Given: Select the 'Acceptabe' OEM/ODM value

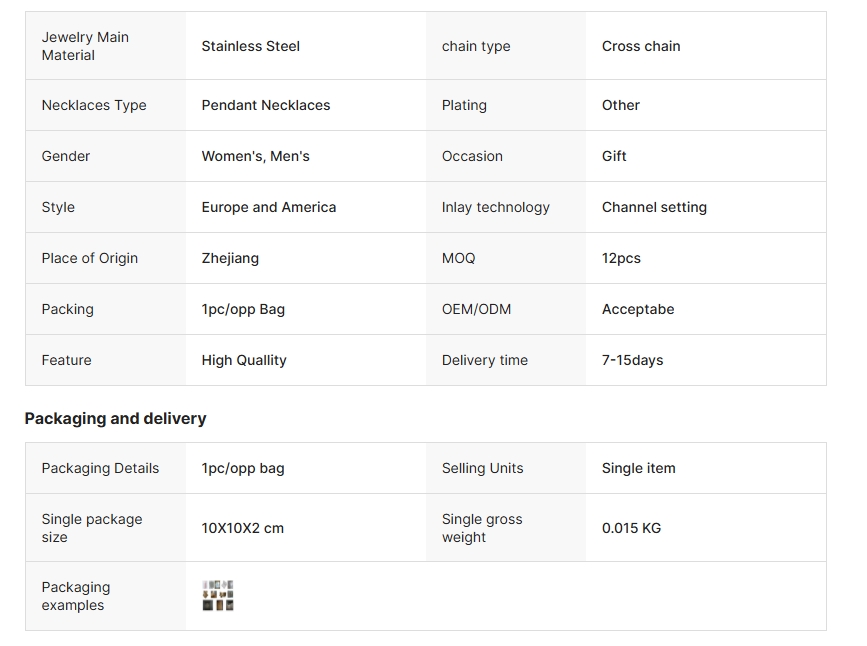Looking at the screenshot, I should coord(638,309).
